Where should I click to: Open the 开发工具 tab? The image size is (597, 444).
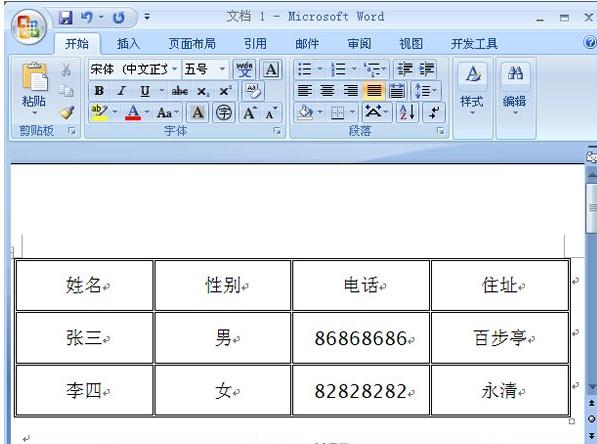coord(474,44)
